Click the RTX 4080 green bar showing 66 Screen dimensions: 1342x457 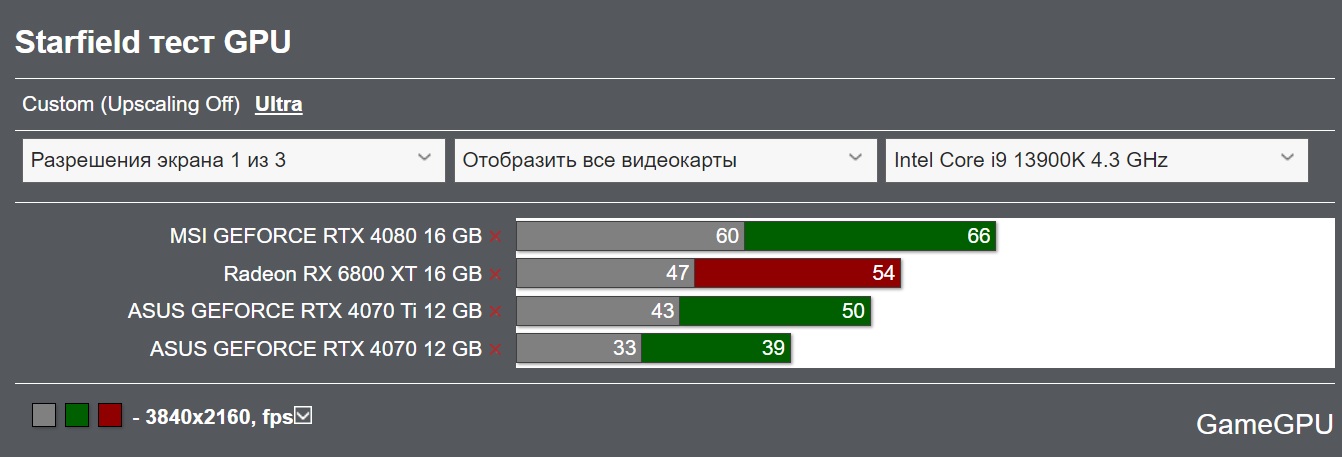(870, 236)
